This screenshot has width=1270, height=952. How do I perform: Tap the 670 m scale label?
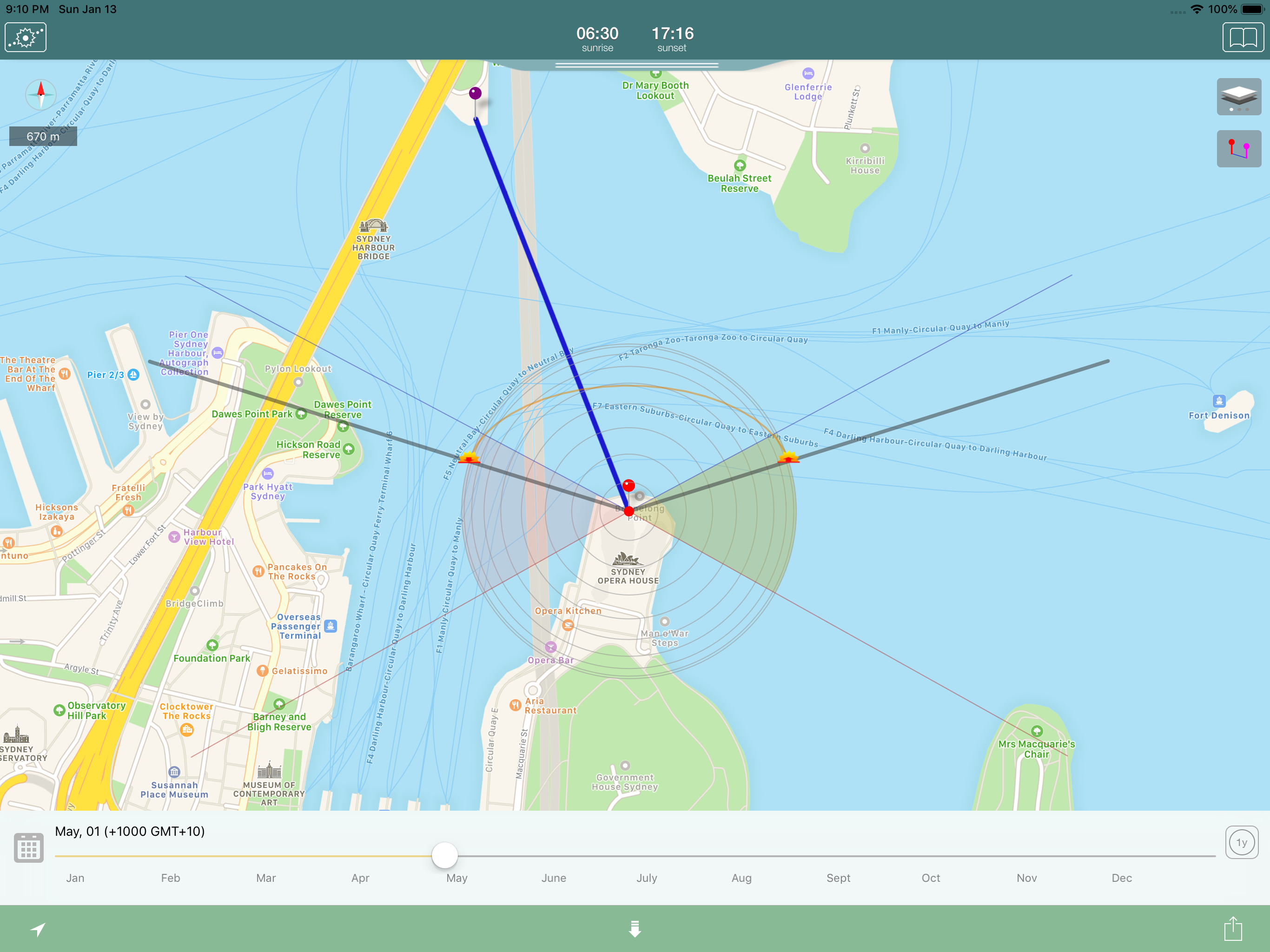(x=43, y=137)
